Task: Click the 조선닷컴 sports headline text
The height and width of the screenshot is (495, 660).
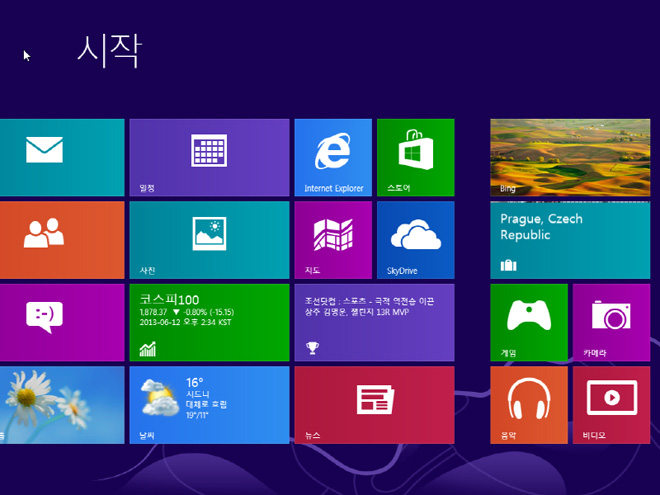Action: [369, 306]
